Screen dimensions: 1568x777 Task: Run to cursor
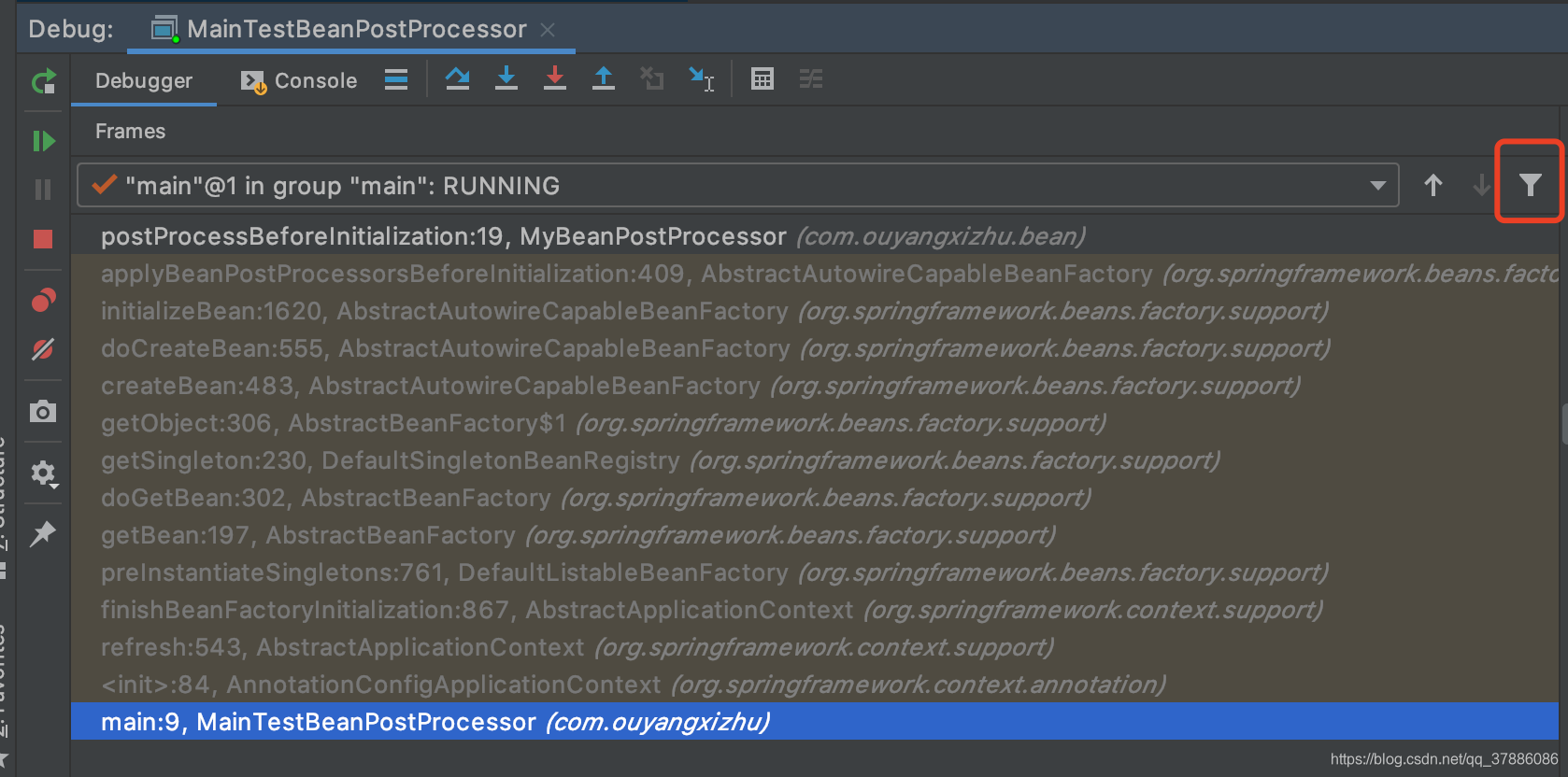point(701,79)
